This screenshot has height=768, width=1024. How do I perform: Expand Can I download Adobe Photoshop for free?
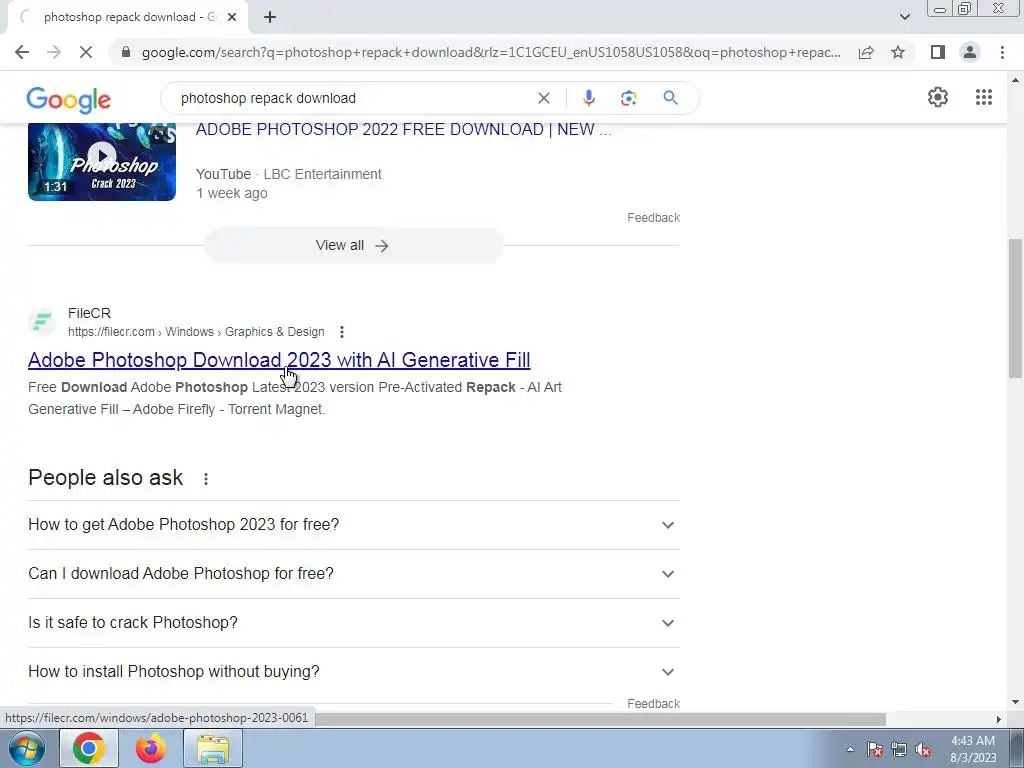click(x=353, y=574)
